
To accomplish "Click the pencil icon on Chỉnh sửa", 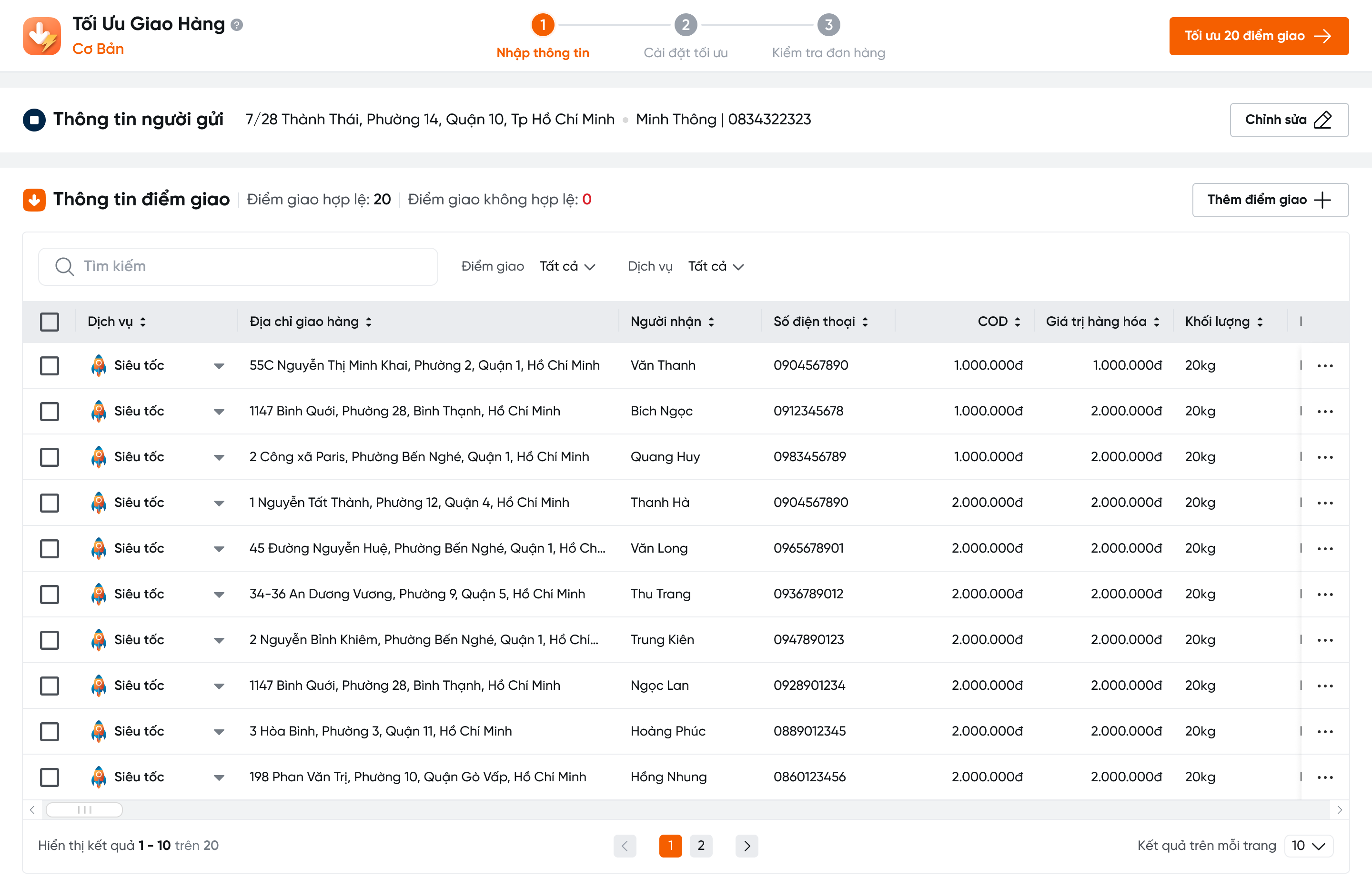I will tap(1322, 120).
